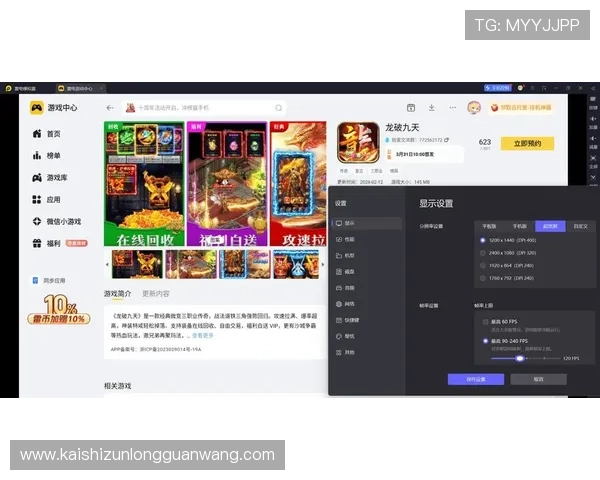Image resolution: width=600 pixels, height=480 pixels.
Task: Select 平板版 resolution tab
Action: click(489, 226)
